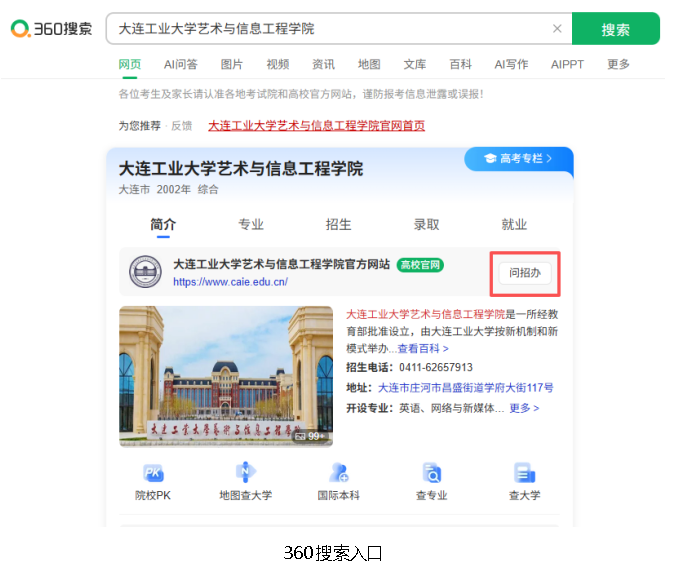Screen dimensions: 674x576
Task: Open the 查专业 search icon
Action: [x=432, y=473]
